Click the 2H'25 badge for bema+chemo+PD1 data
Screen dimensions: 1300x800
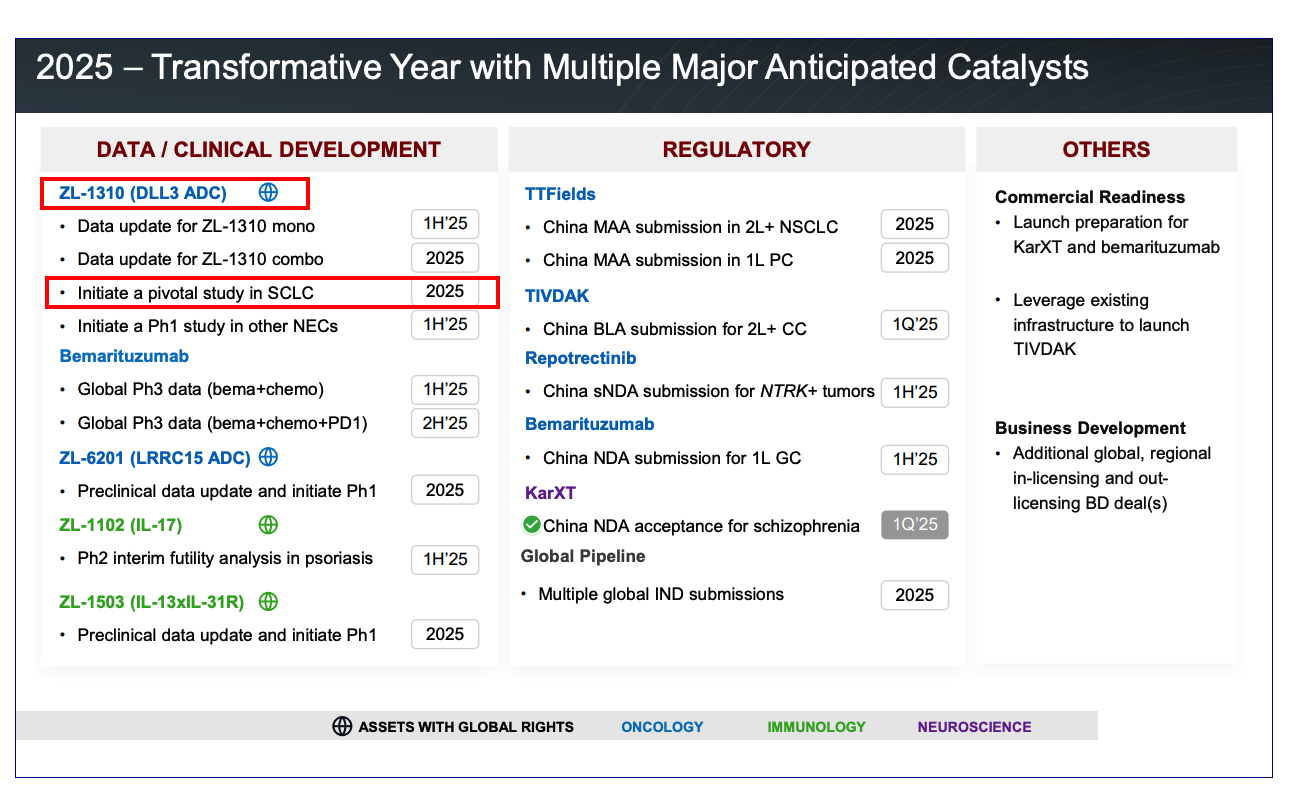pyautogui.click(x=445, y=423)
